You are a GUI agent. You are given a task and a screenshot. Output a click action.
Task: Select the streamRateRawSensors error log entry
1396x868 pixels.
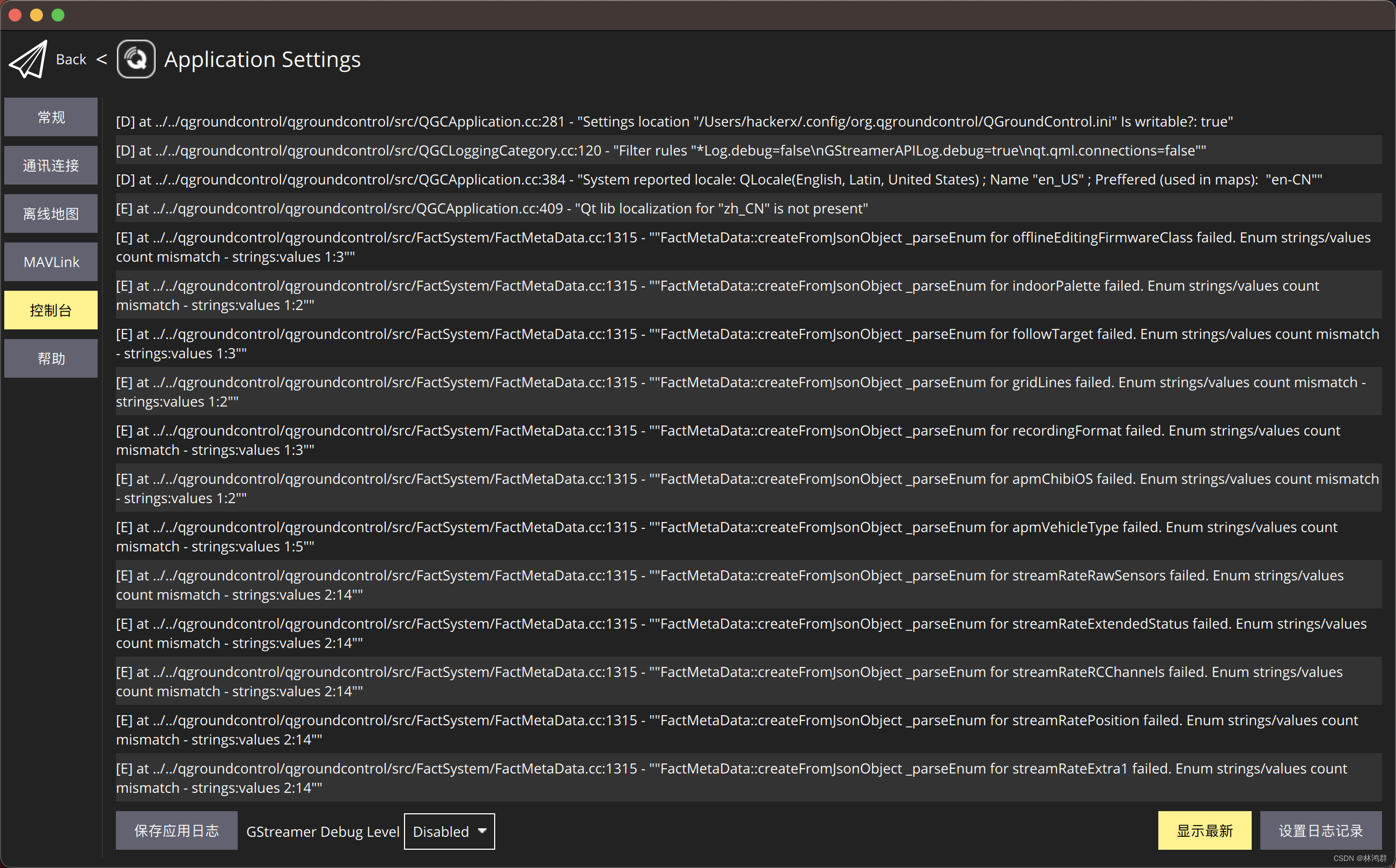point(748,584)
